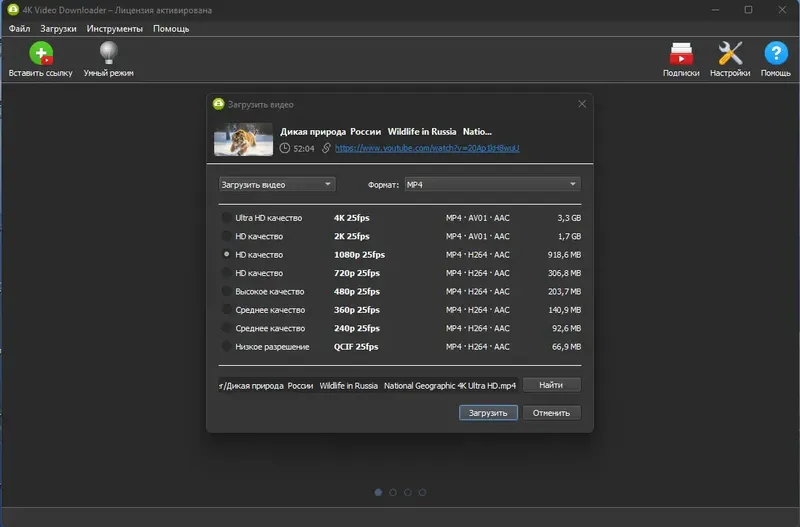Open the Загрузки menu
Screen dimensions: 800x527
pos(58,29)
